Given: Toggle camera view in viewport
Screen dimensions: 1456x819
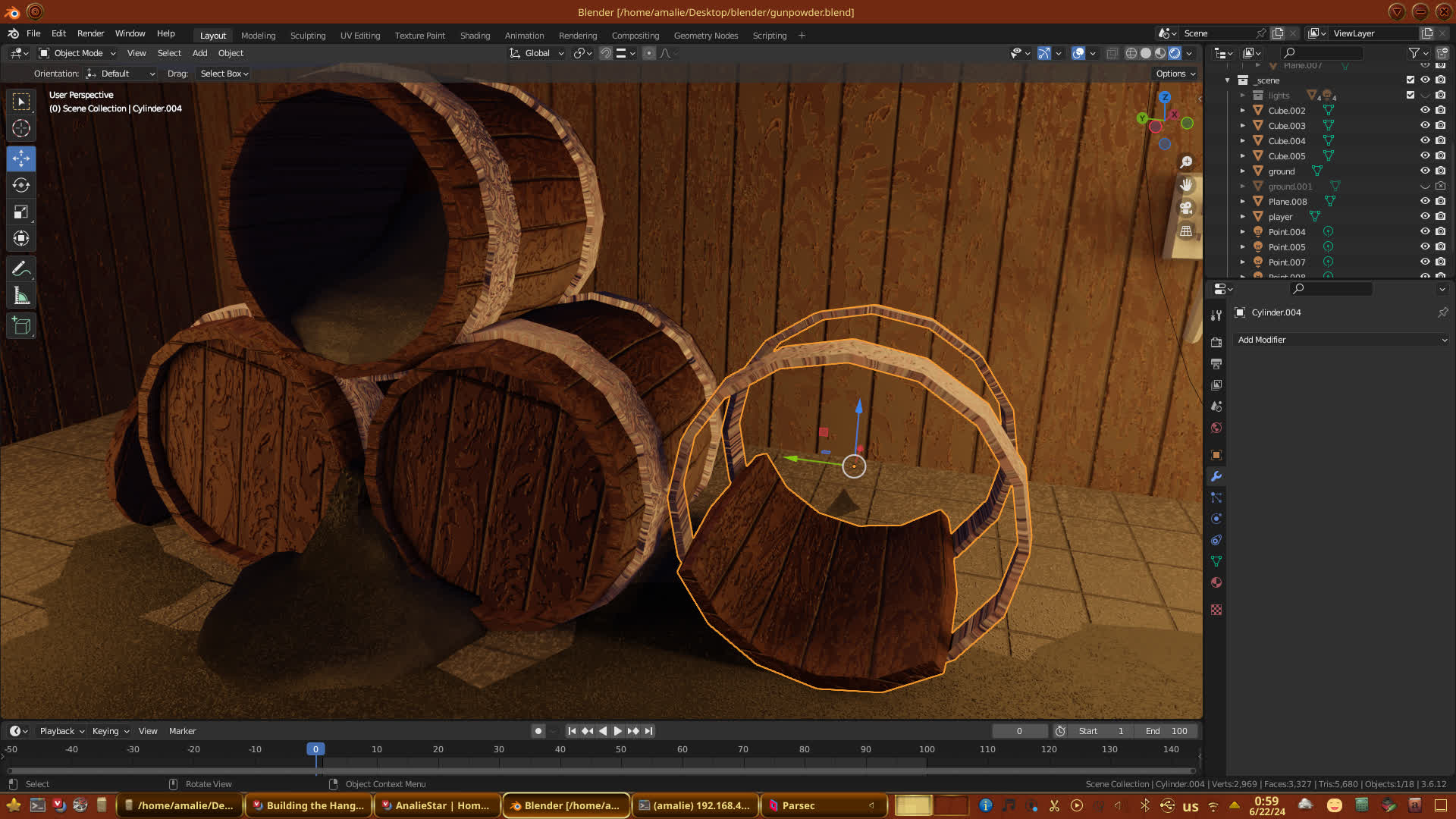Looking at the screenshot, I should pos(1186,208).
